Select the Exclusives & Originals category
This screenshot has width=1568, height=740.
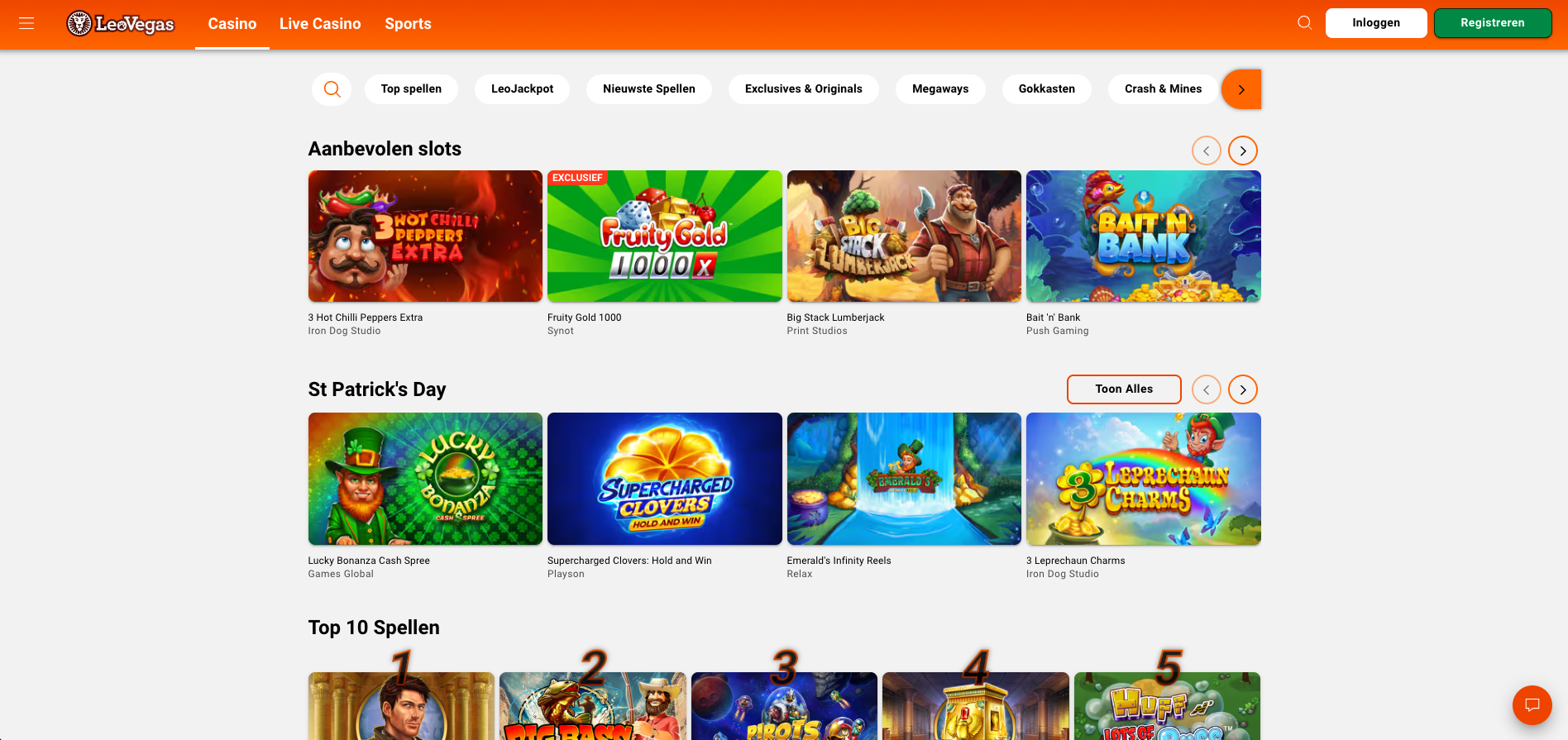coord(804,88)
